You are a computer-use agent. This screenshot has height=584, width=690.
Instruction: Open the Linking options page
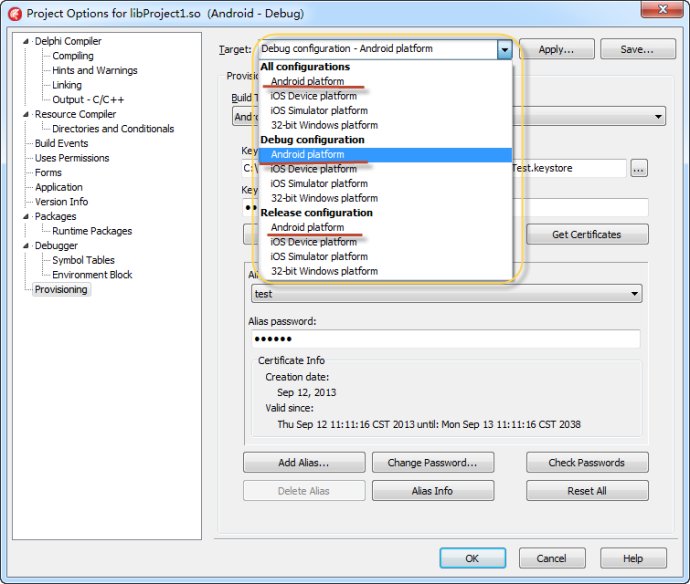pos(67,85)
